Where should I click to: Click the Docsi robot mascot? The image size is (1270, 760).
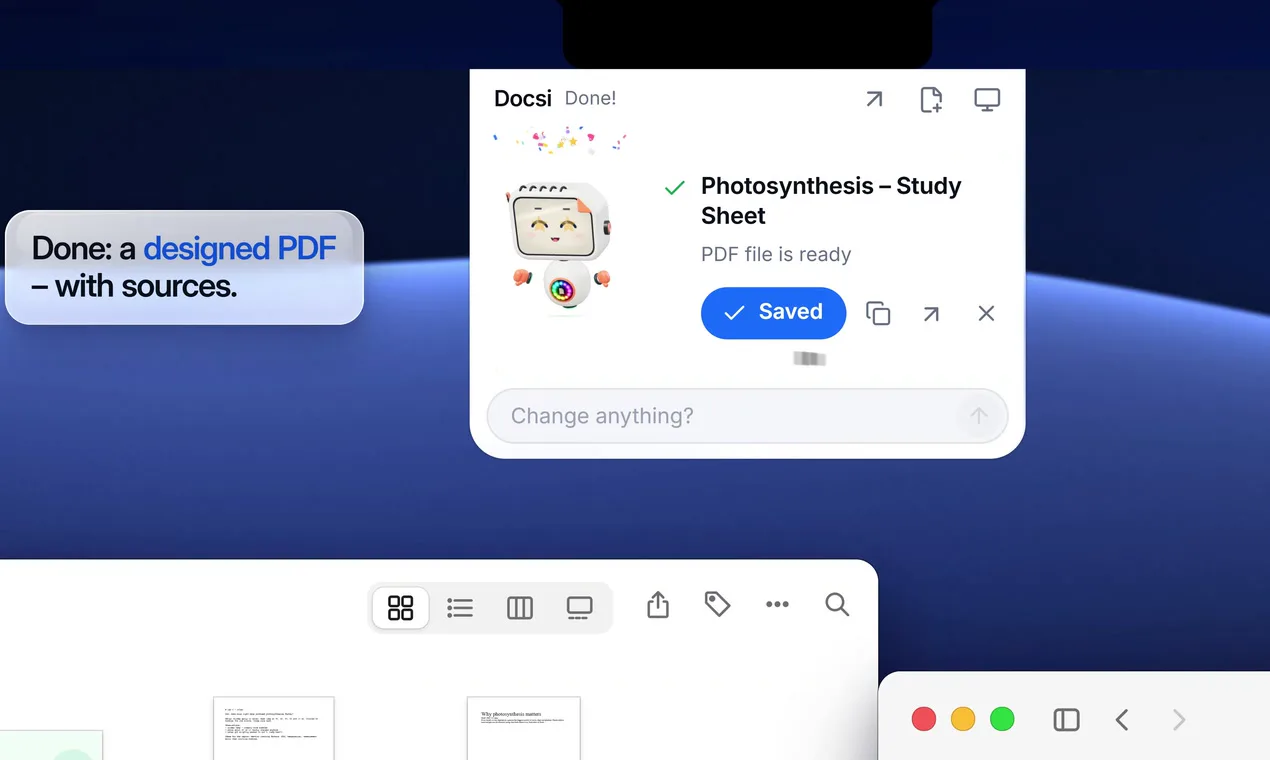tap(560, 248)
